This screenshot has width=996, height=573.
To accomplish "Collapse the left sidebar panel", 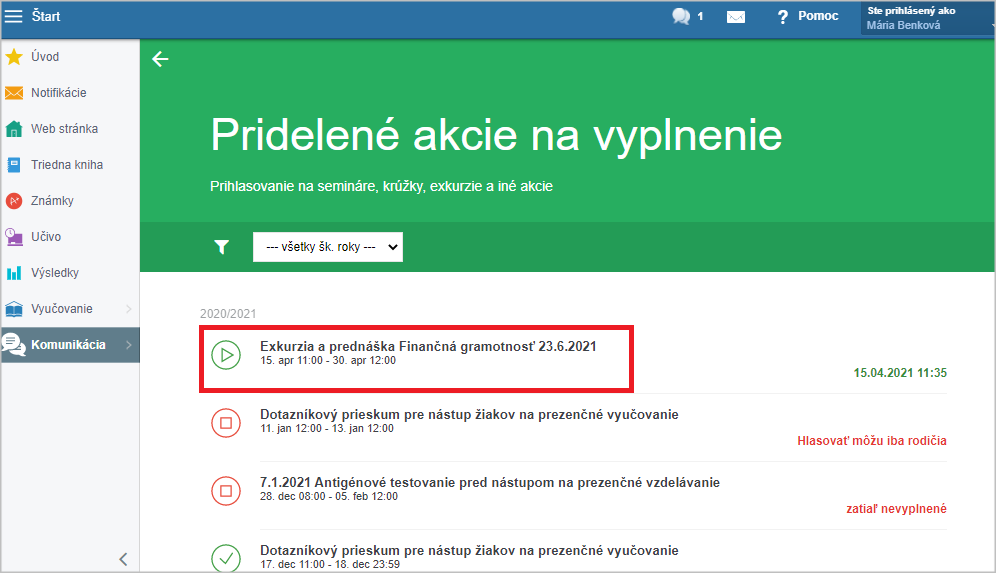I will pos(123,559).
